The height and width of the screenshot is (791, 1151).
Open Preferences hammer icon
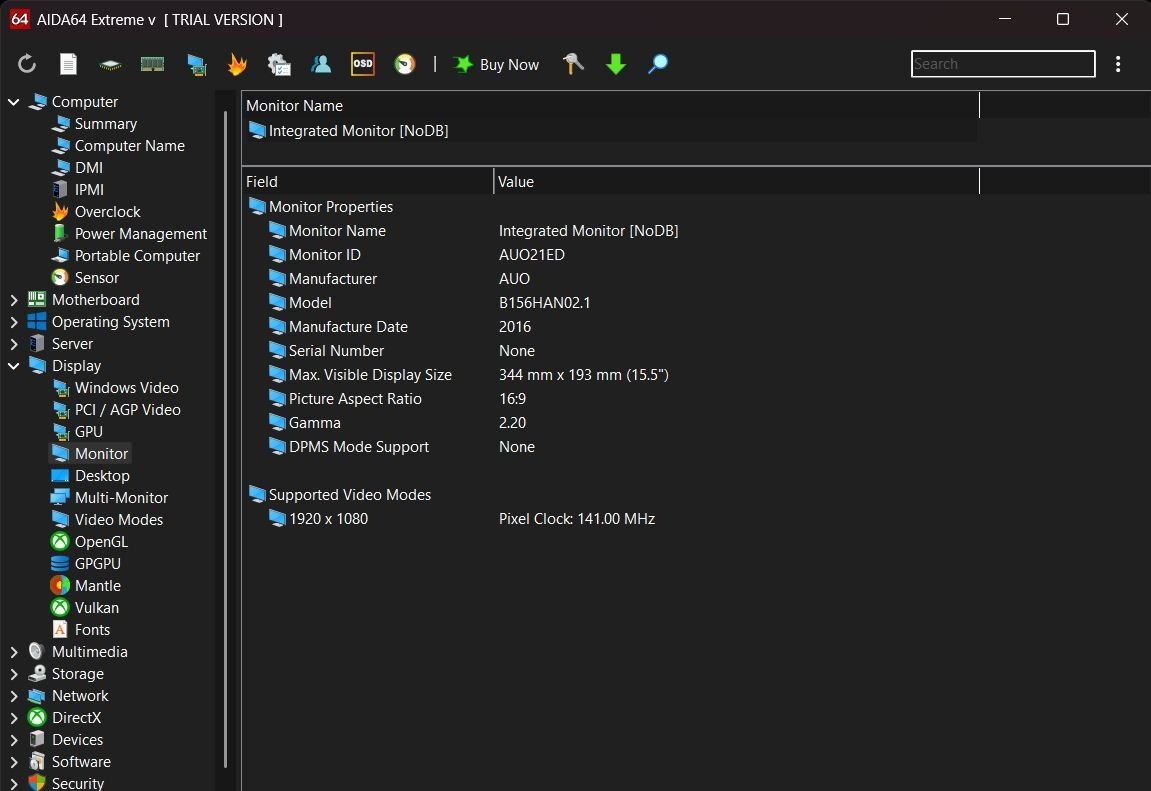[x=573, y=64]
